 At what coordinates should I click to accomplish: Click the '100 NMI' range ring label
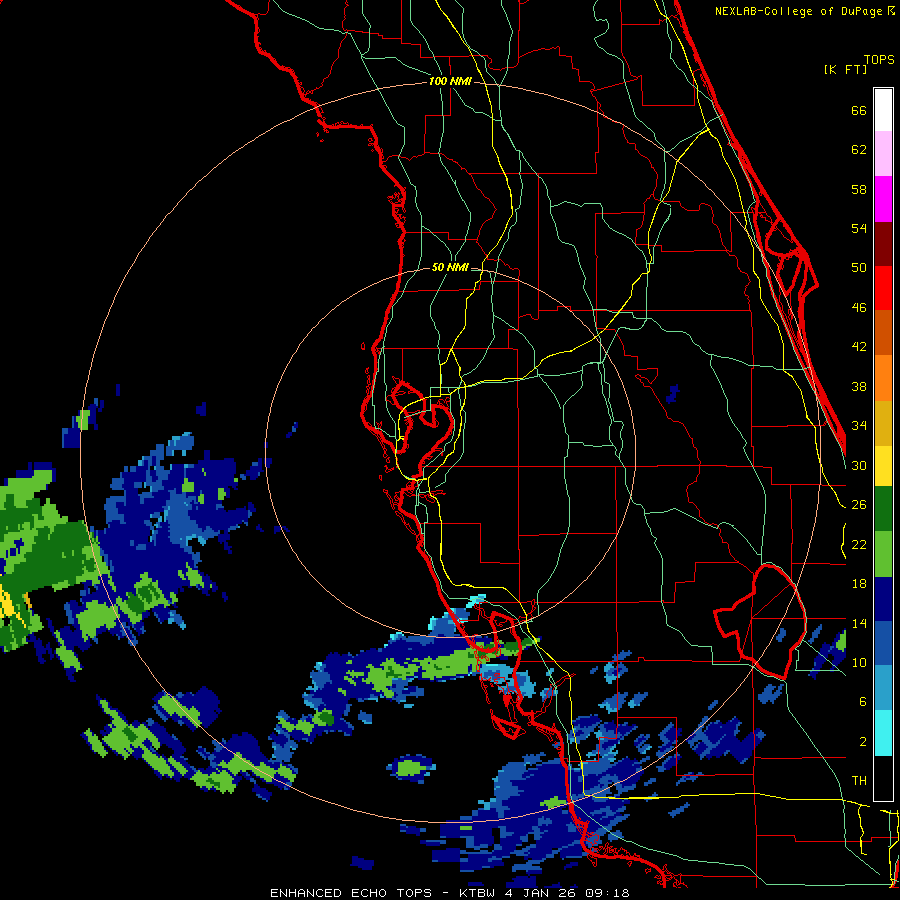[x=450, y=82]
